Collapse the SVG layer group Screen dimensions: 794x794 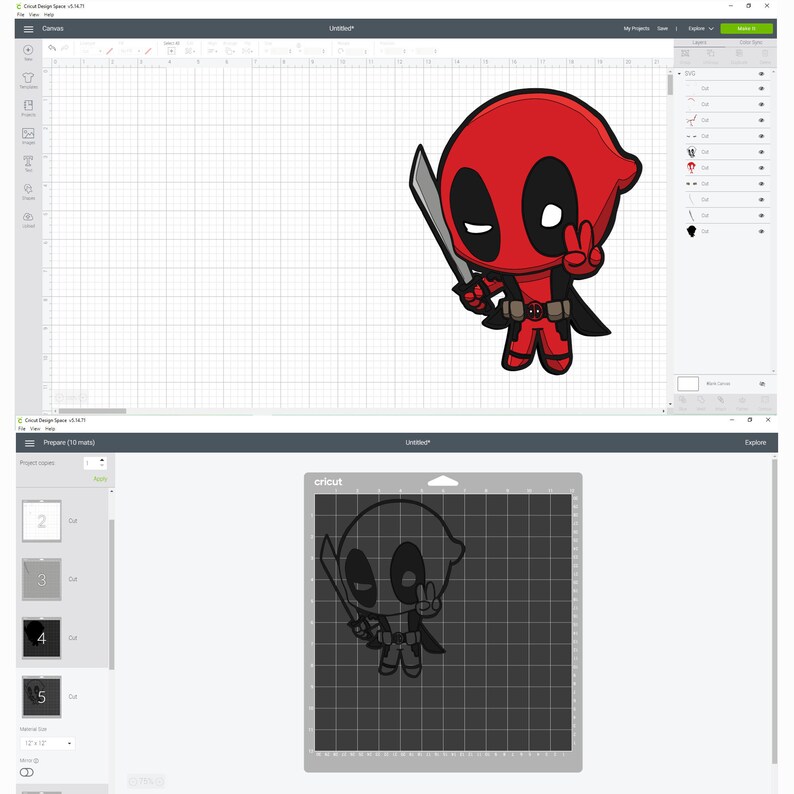point(679,74)
